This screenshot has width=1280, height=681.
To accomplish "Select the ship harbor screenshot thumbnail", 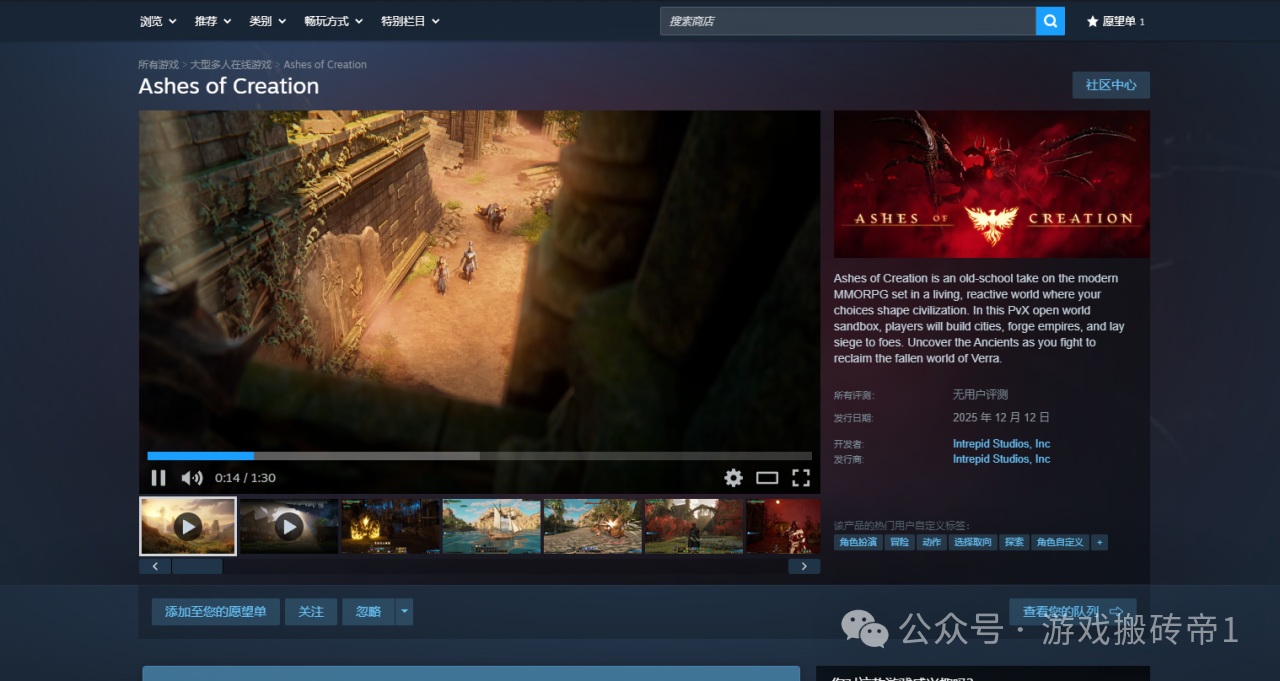I will (491, 526).
